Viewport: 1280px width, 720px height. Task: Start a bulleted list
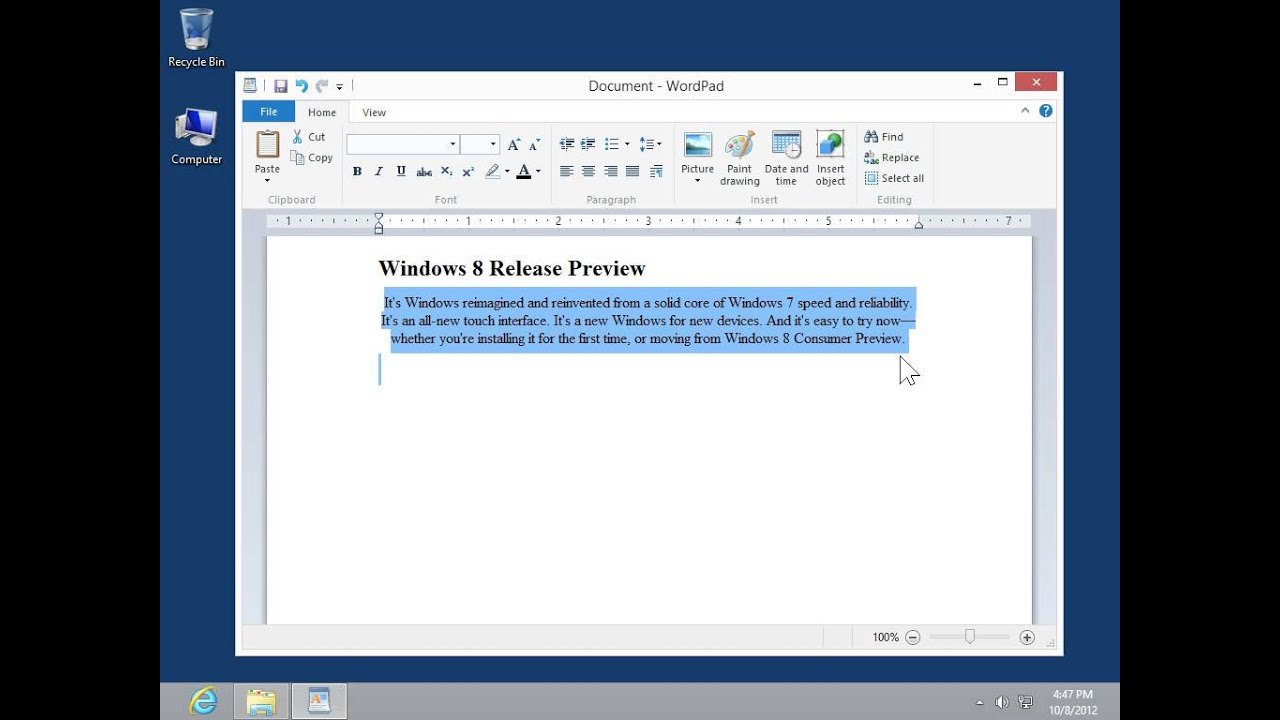611,144
